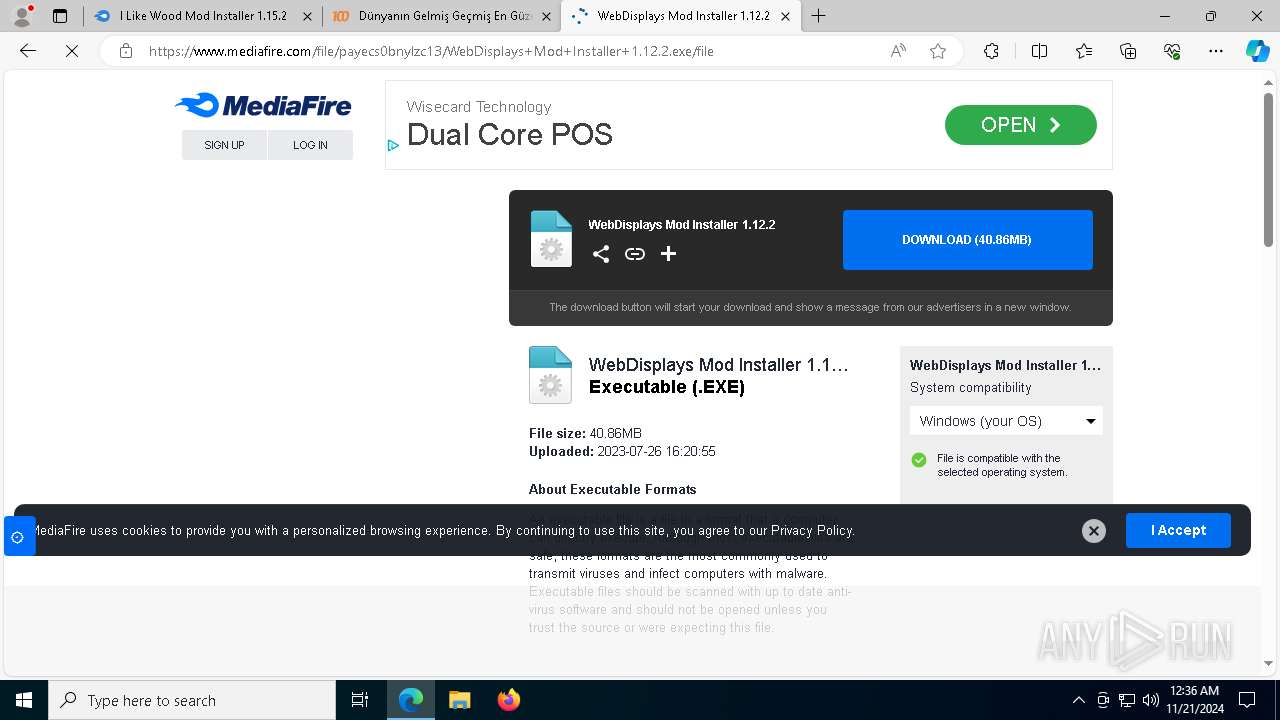
Task: Go back using the browser back arrow
Action: tap(28, 51)
